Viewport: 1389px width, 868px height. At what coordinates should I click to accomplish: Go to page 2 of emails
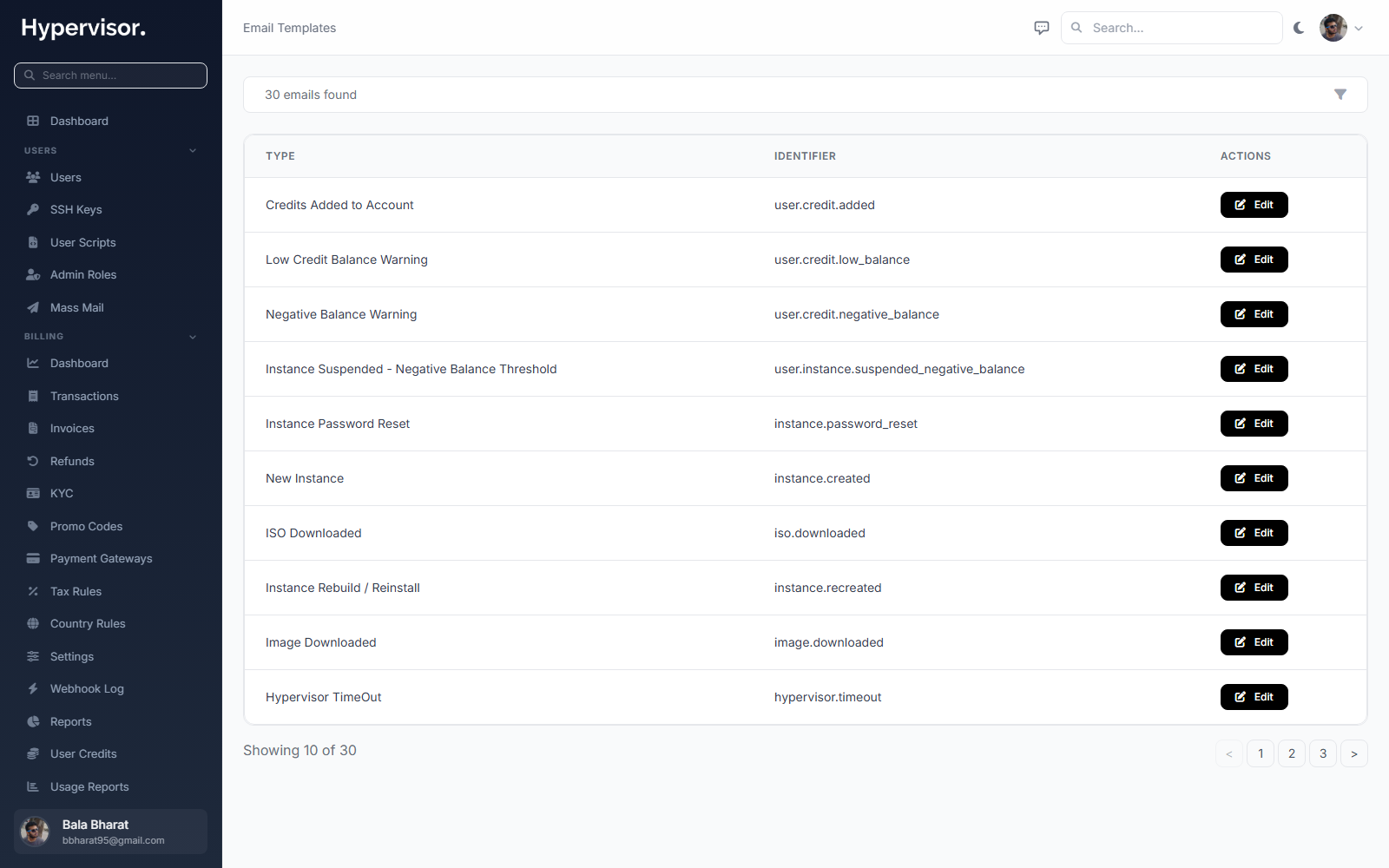point(1292,753)
